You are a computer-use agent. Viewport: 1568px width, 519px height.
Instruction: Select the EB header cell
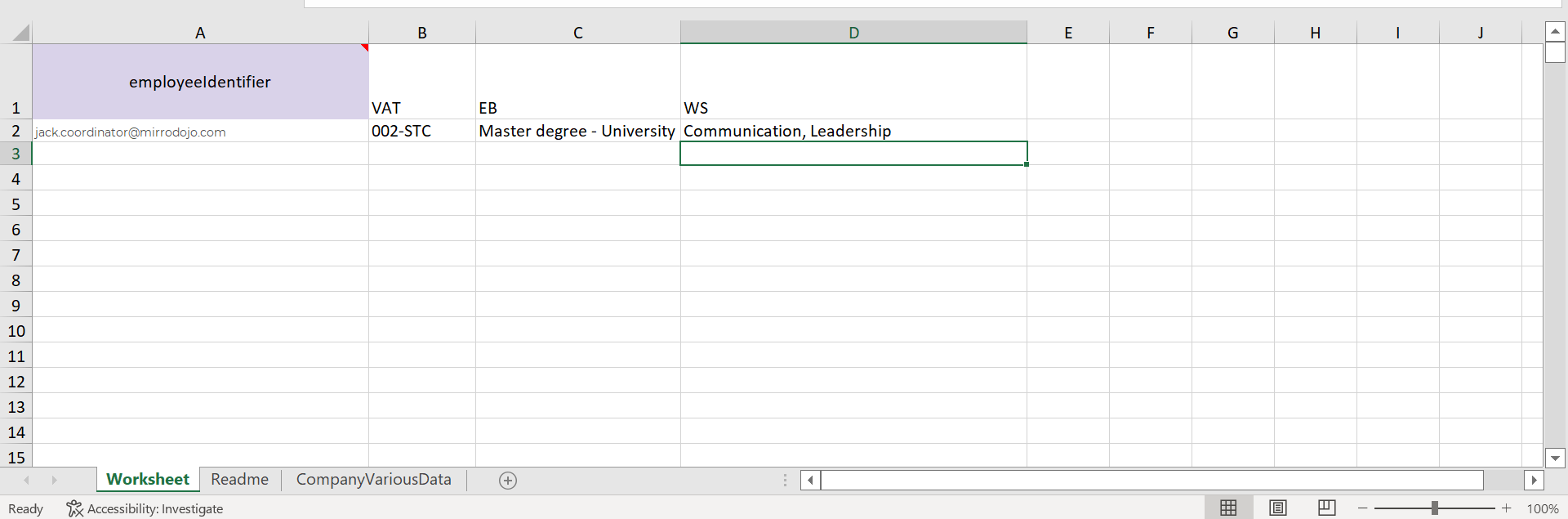coord(578,82)
